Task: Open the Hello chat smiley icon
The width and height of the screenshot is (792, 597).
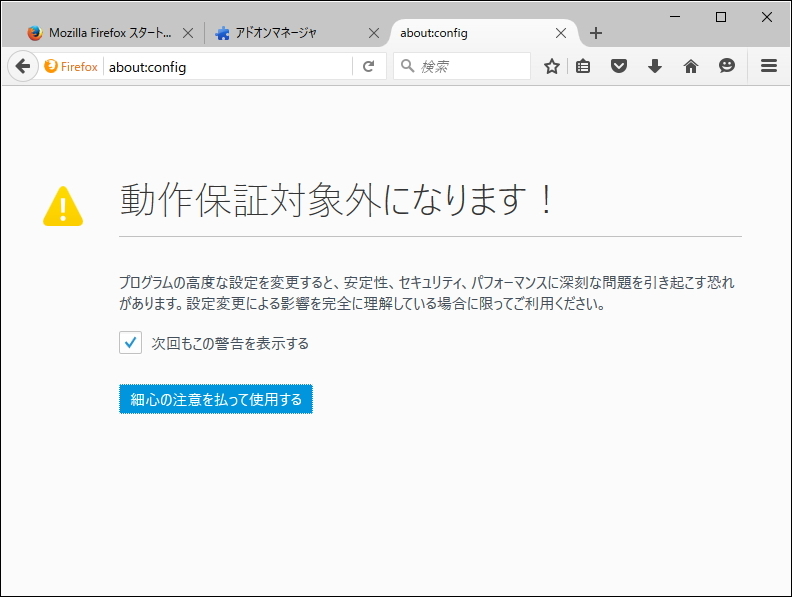Action: pyautogui.click(x=727, y=66)
